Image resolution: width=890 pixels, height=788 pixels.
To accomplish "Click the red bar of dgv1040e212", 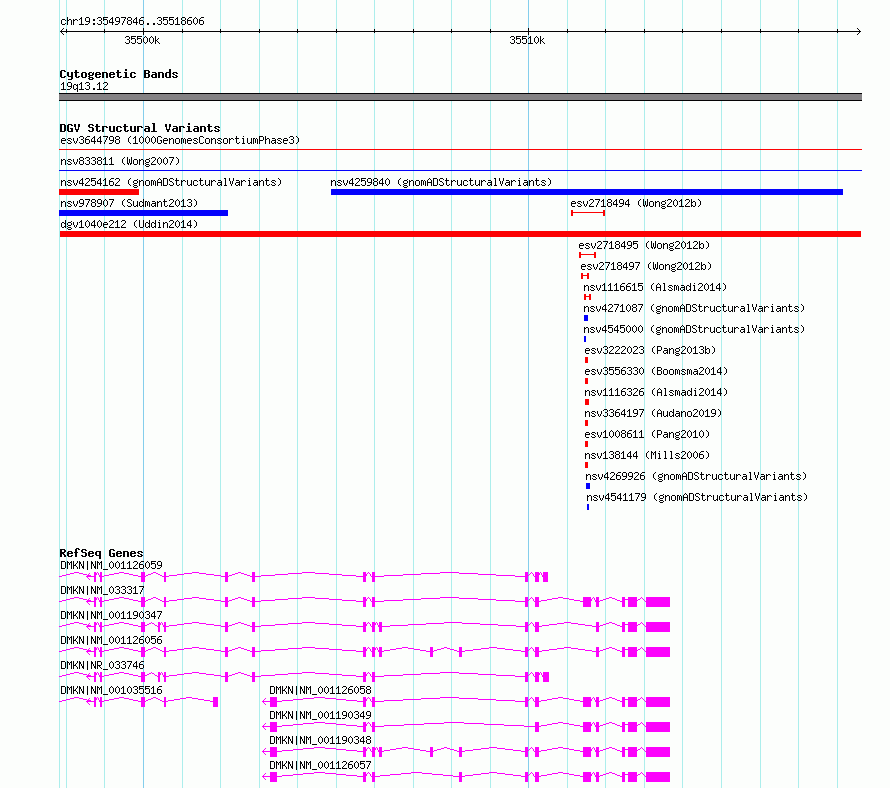I will click(460, 234).
